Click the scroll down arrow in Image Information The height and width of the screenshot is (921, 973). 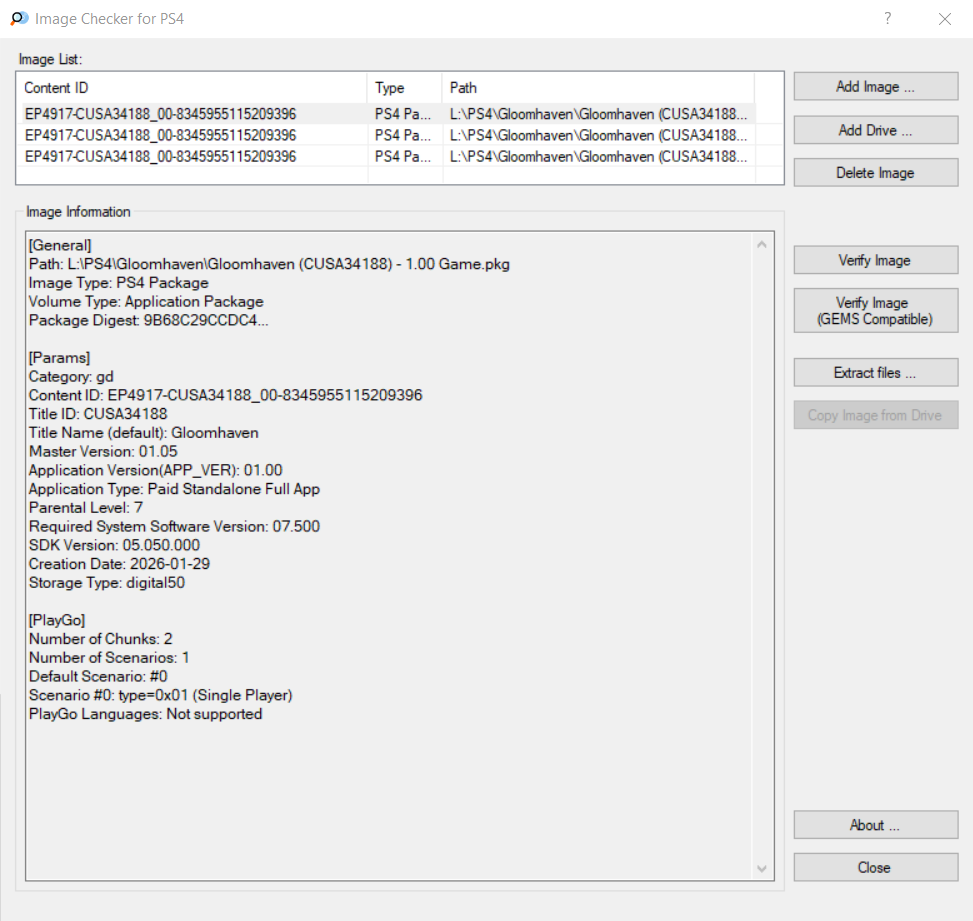[763, 869]
